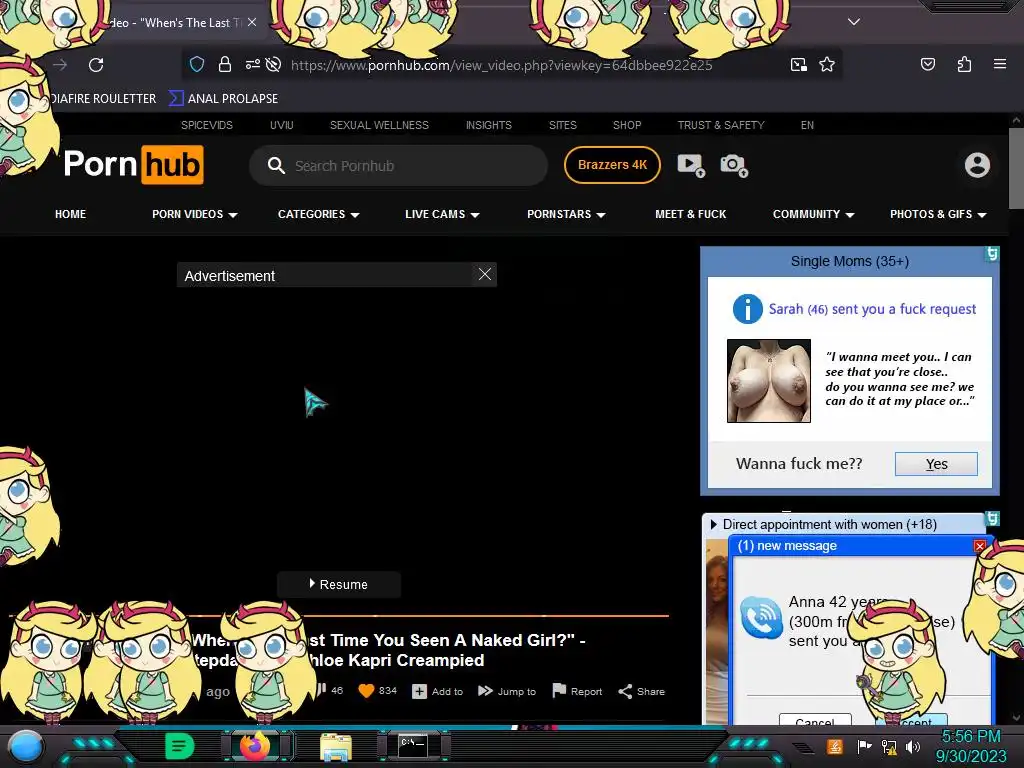Click the picture-in-picture icon in address bar
This screenshot has height=768, width=1024.
(x=799, y=64)
